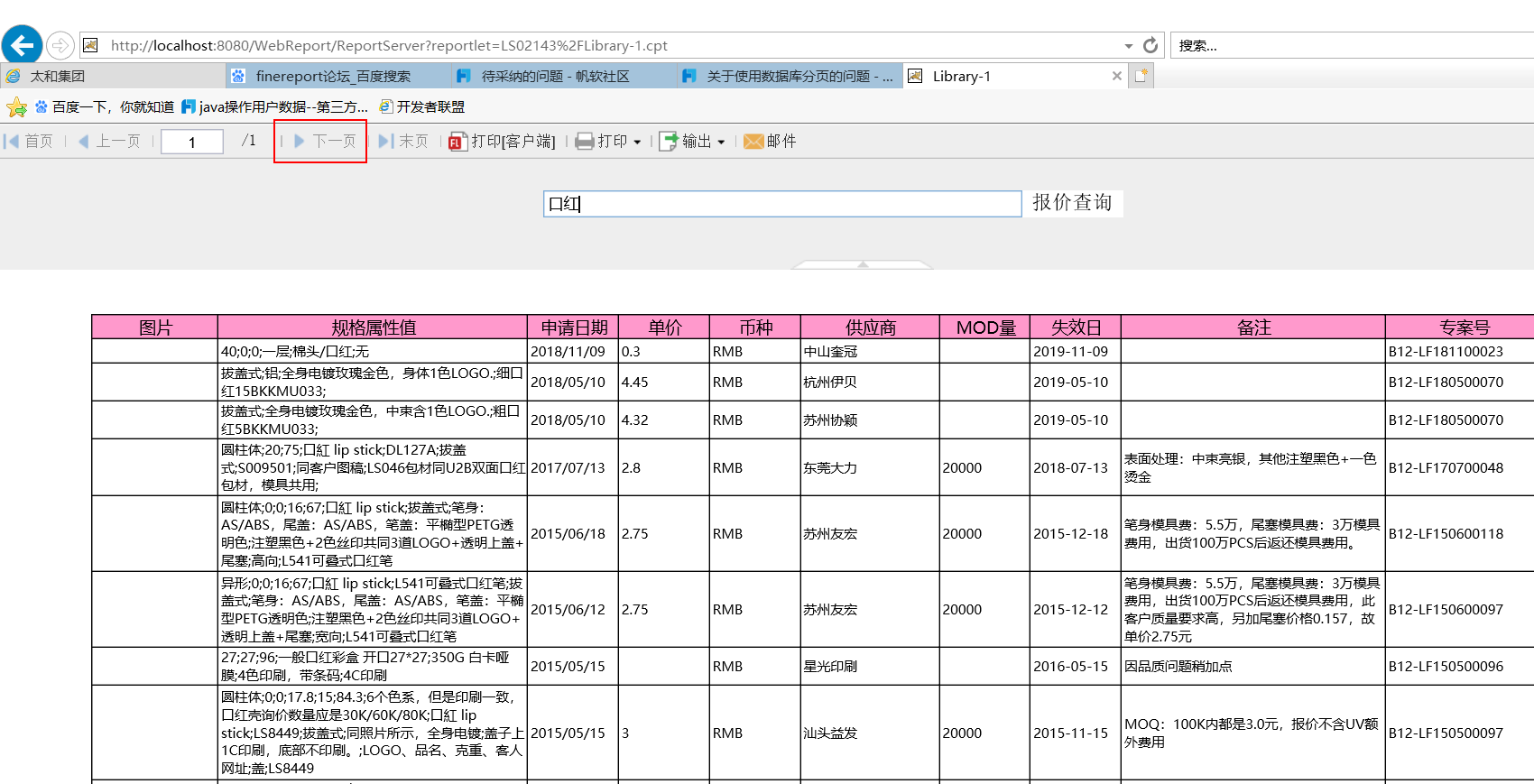Collapse the parameter panel using the arrow handle
The image size is (1534, 784).
pyautogui.click(x=863, y=264)
